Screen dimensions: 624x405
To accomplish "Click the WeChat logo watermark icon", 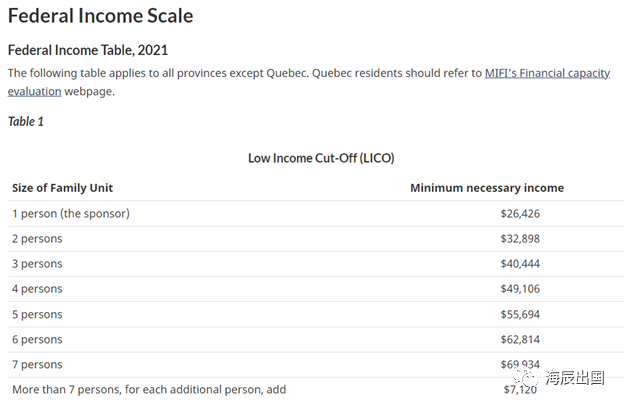I will tap(525, 376).
